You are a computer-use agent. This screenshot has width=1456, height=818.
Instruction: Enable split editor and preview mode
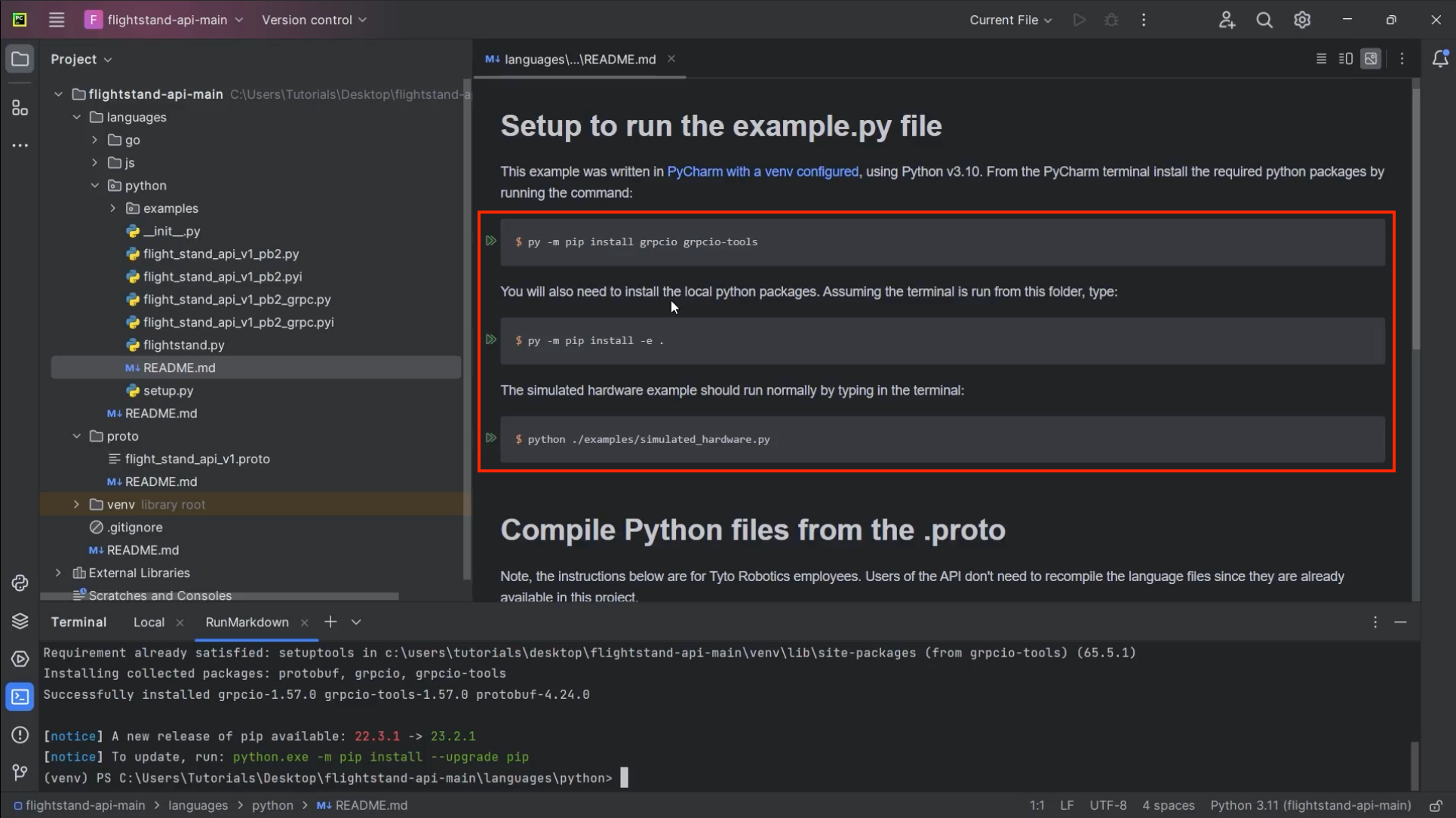tap(1345, 58)
